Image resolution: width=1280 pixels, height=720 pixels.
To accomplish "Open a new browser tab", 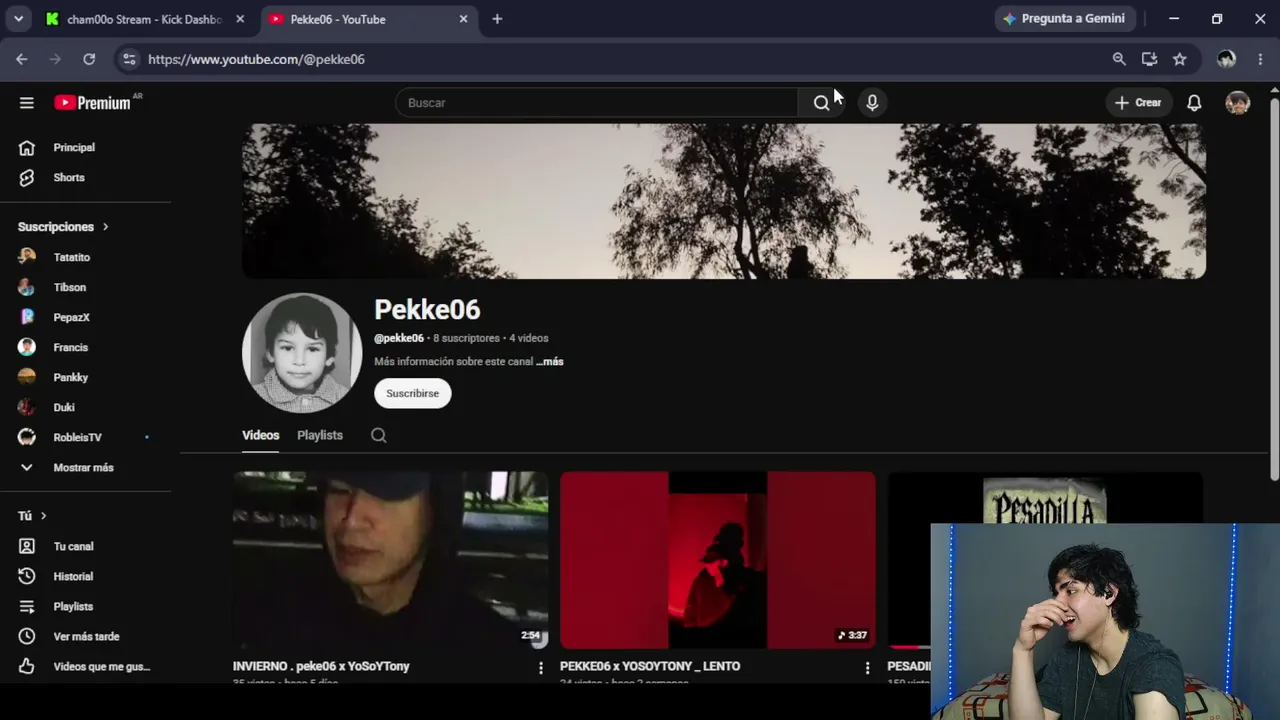I will [497, 19].
